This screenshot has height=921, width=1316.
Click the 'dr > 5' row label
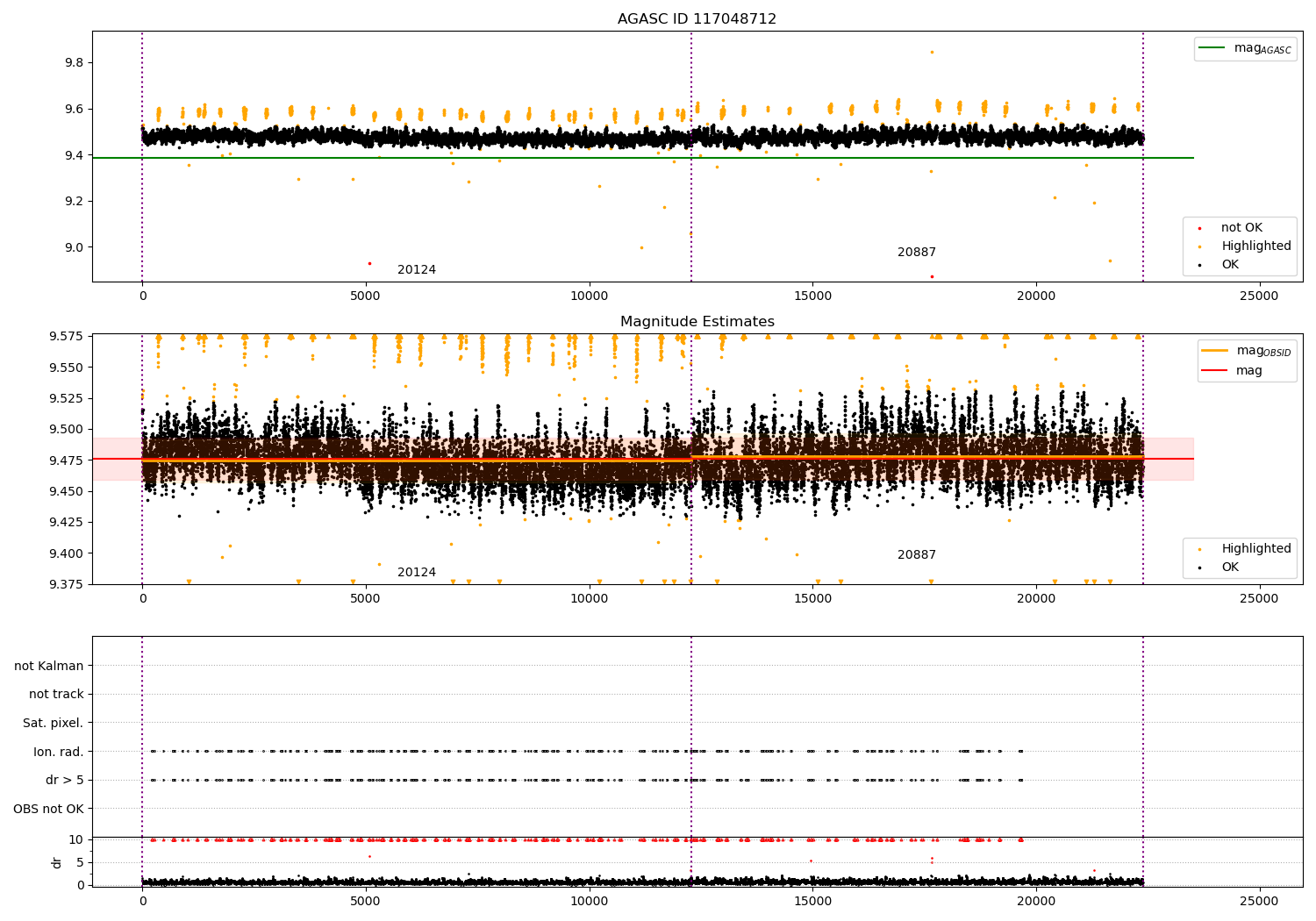pyautogui.click(x=65, y=780)
